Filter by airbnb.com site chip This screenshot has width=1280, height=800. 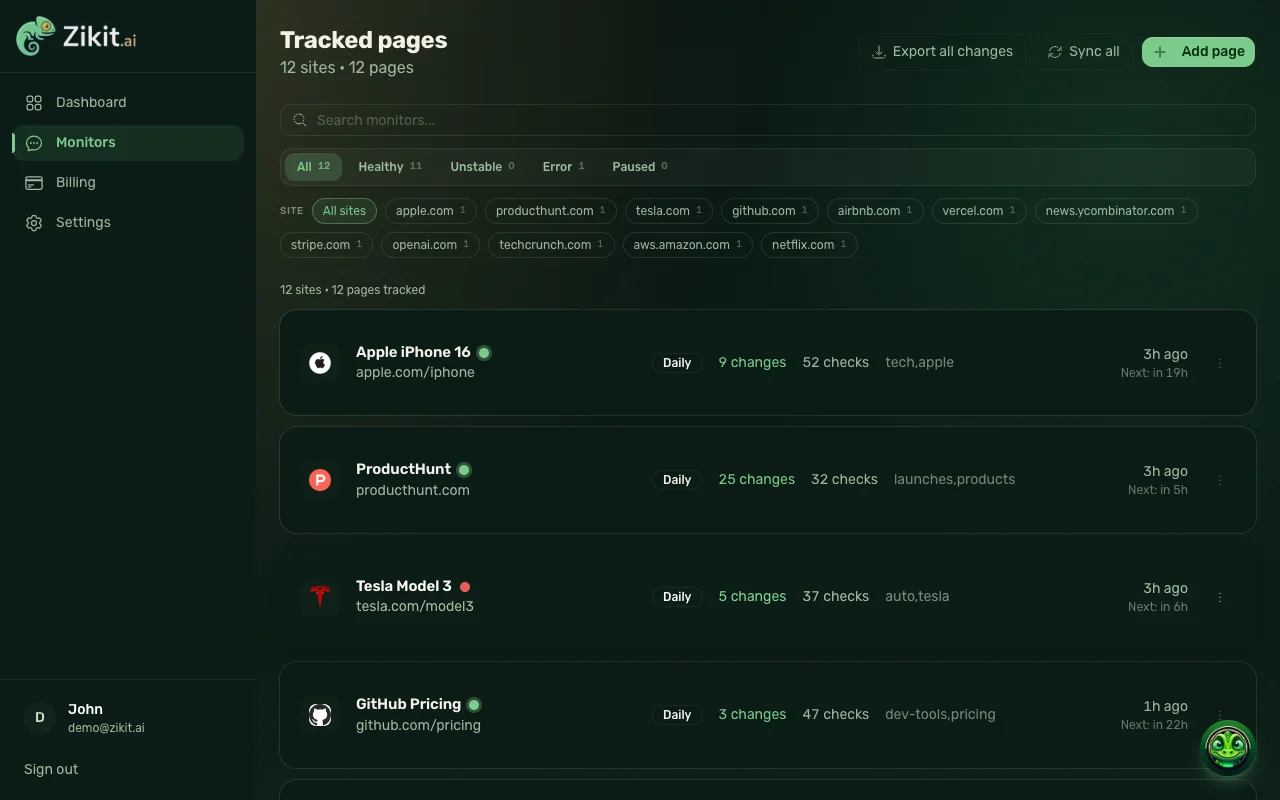click(x=875, y=211)
